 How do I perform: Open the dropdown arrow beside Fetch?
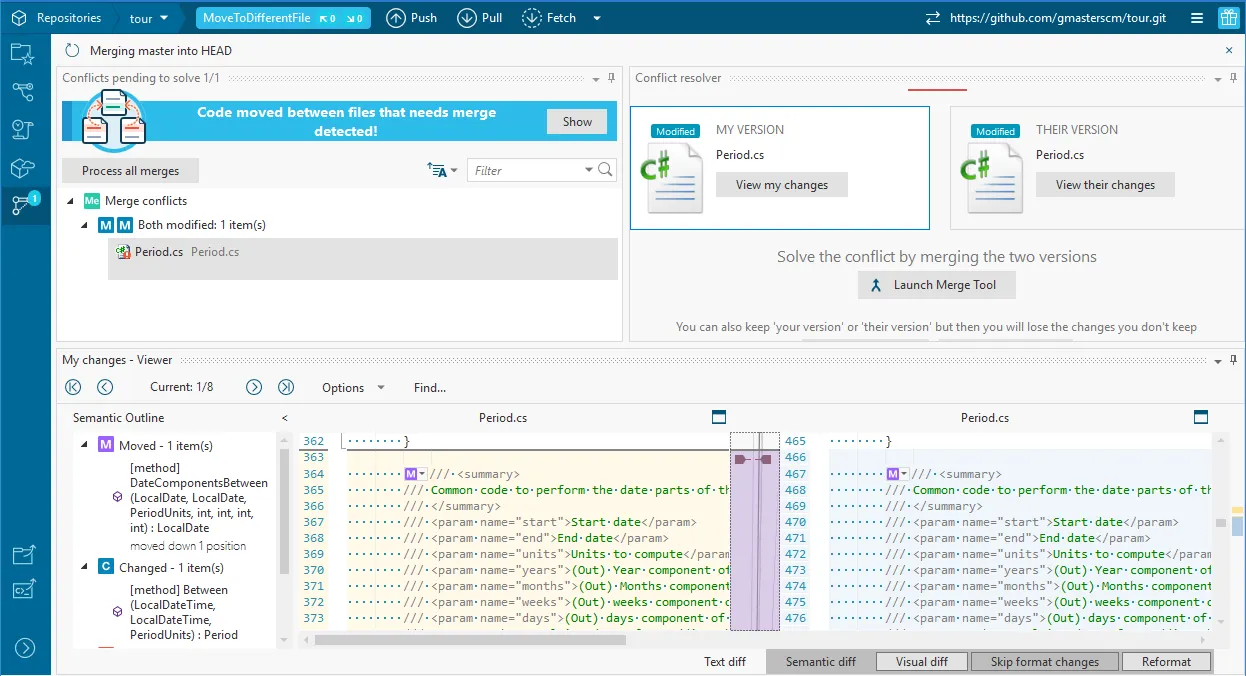(x=597, y=18)
